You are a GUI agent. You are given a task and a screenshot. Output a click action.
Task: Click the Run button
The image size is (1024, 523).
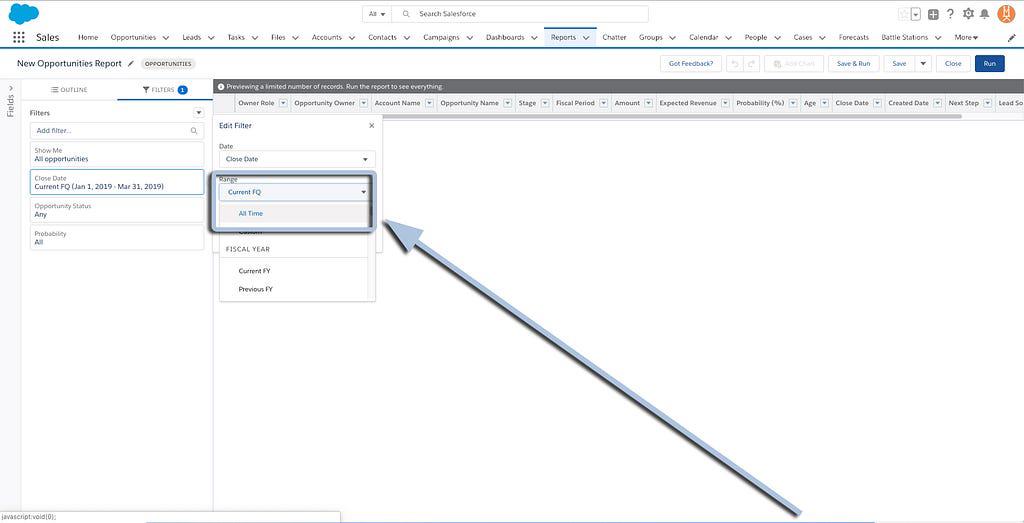(x=989, y=63)
